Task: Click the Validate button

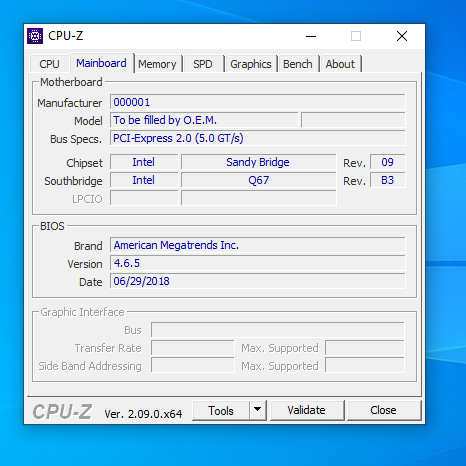Action: 306,410
